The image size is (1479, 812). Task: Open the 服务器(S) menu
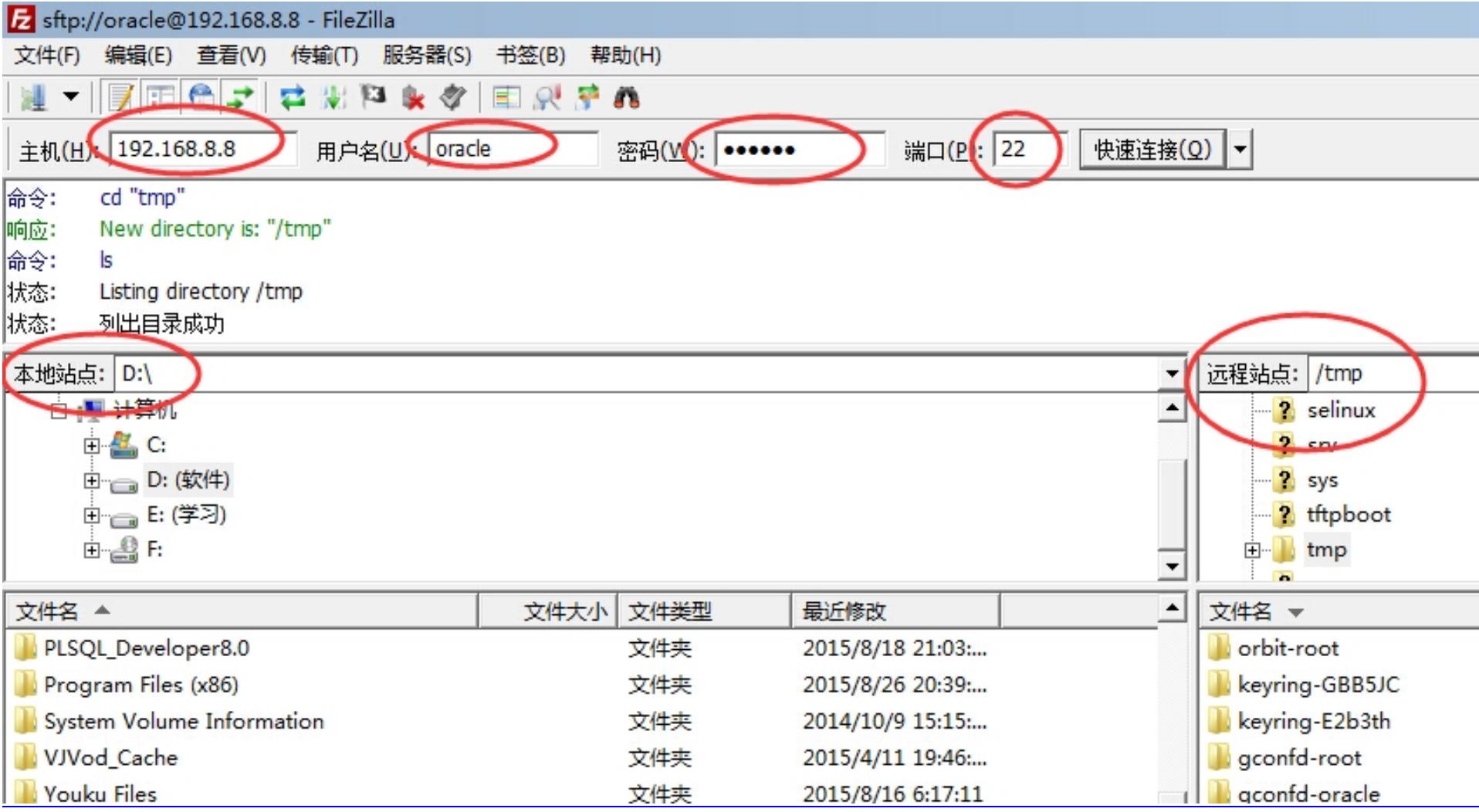427,56
